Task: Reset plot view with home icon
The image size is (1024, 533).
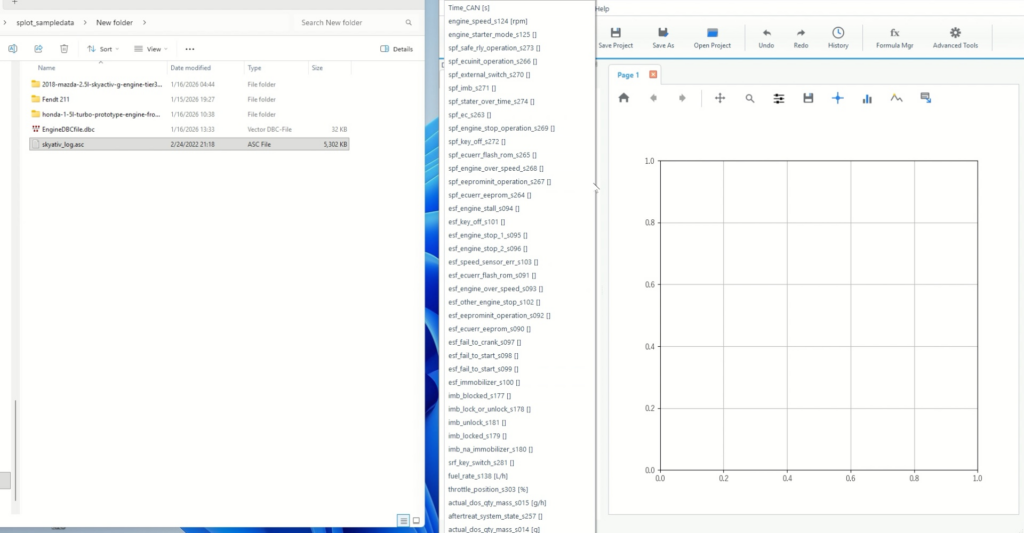Action: click(x=624, y=98)
